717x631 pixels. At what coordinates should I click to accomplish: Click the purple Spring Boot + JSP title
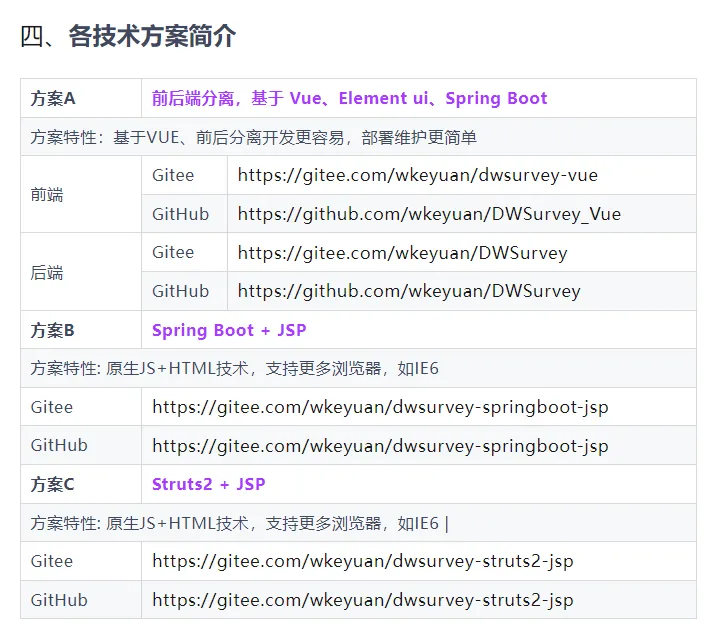(228, 330)
